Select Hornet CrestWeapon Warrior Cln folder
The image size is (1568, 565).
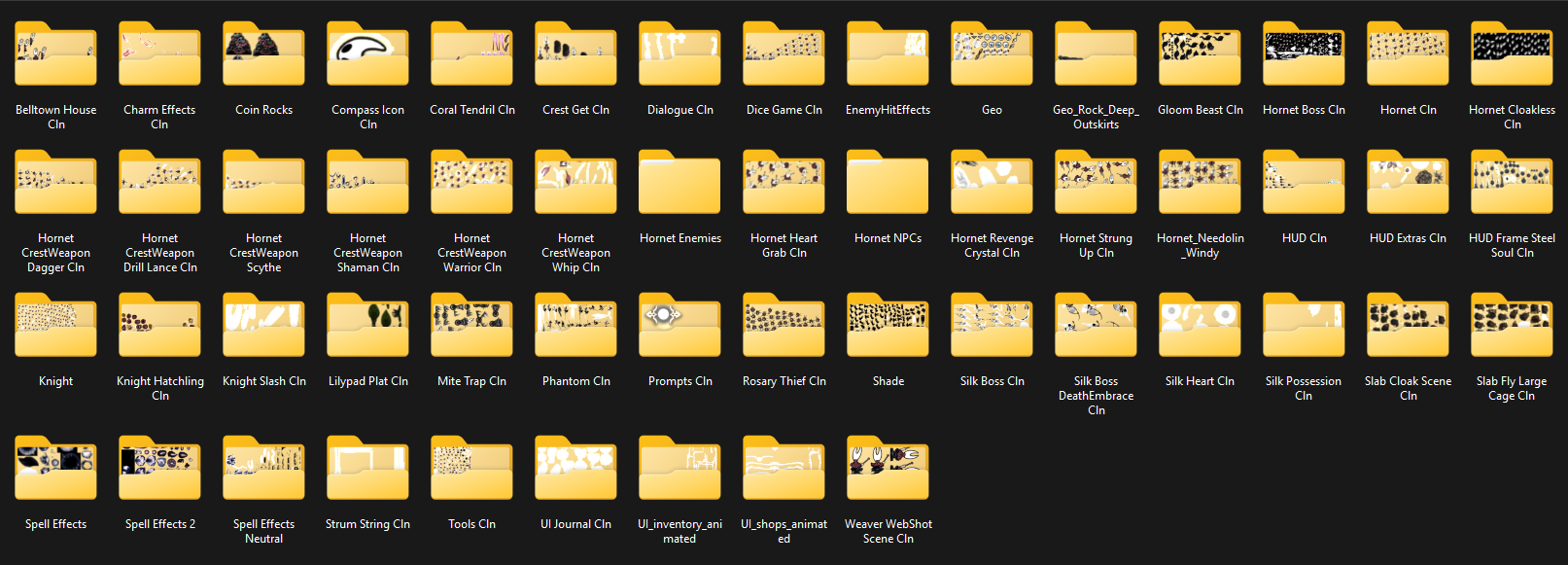[471, 182]
